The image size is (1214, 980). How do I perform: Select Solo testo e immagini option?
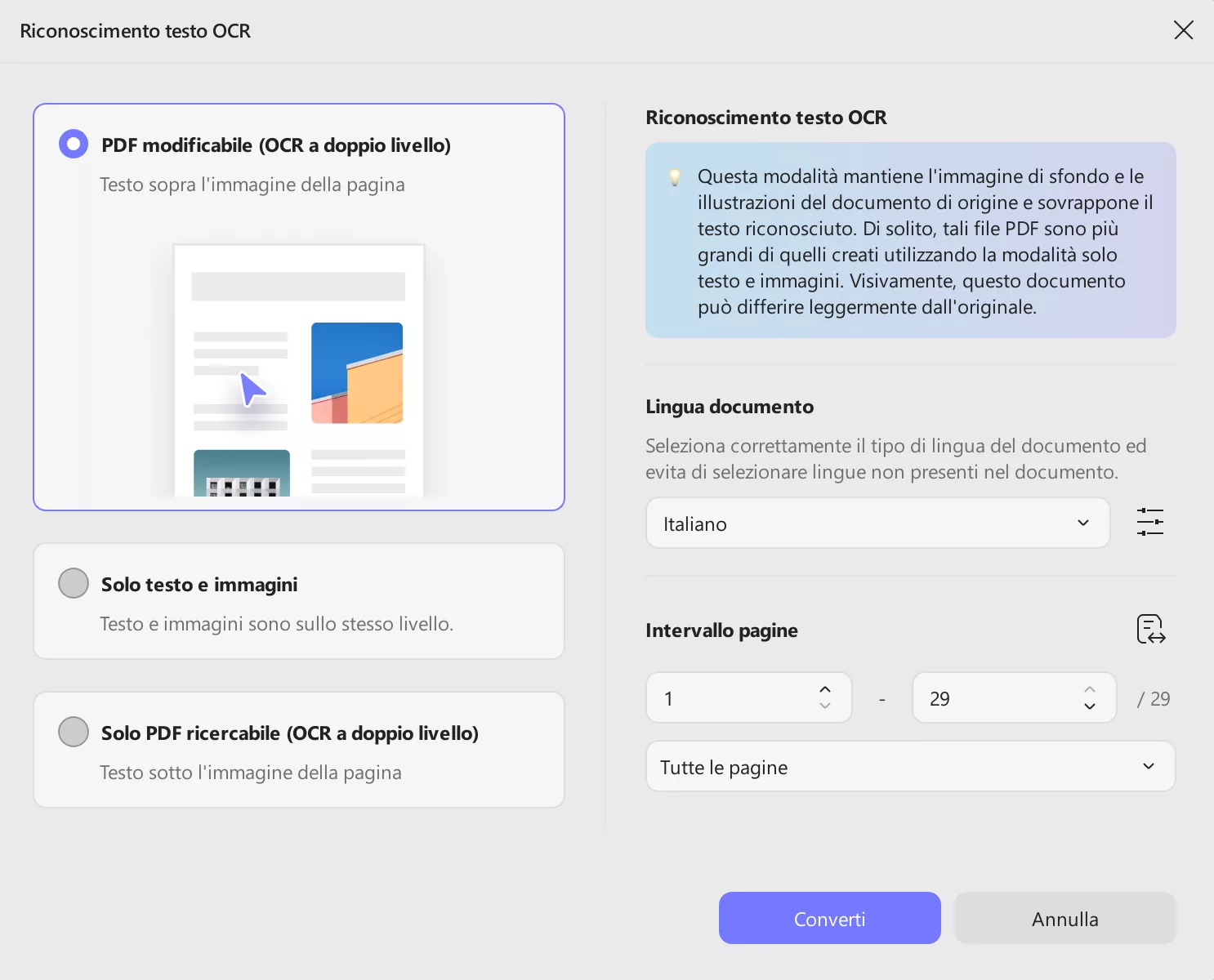click(74, 584)
